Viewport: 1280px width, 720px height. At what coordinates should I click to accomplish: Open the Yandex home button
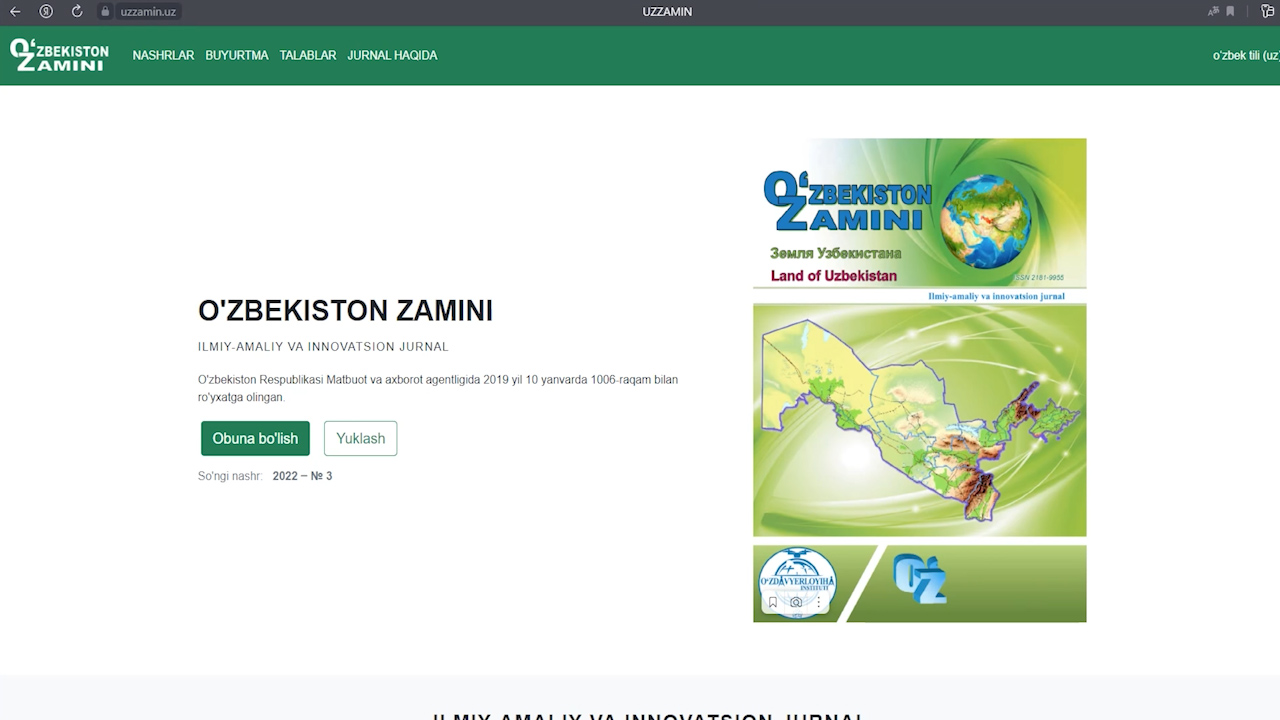tap(46, 12)
